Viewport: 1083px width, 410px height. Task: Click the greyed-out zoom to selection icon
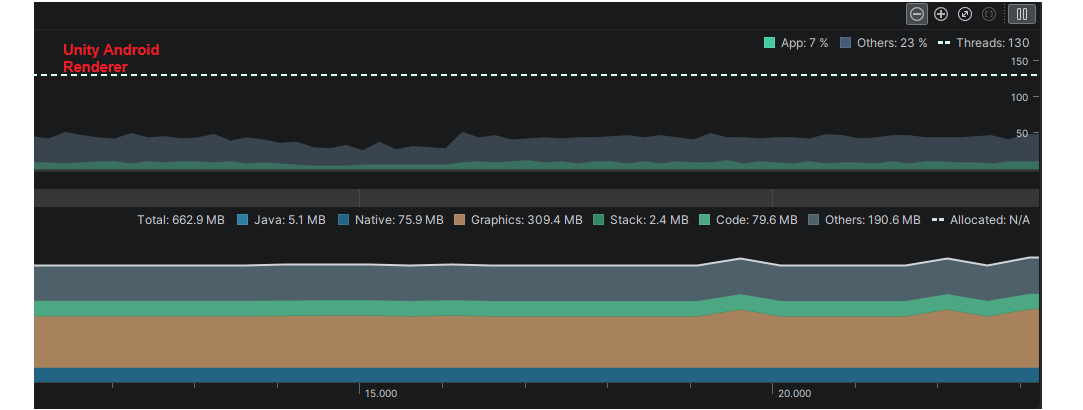point(990,14)
